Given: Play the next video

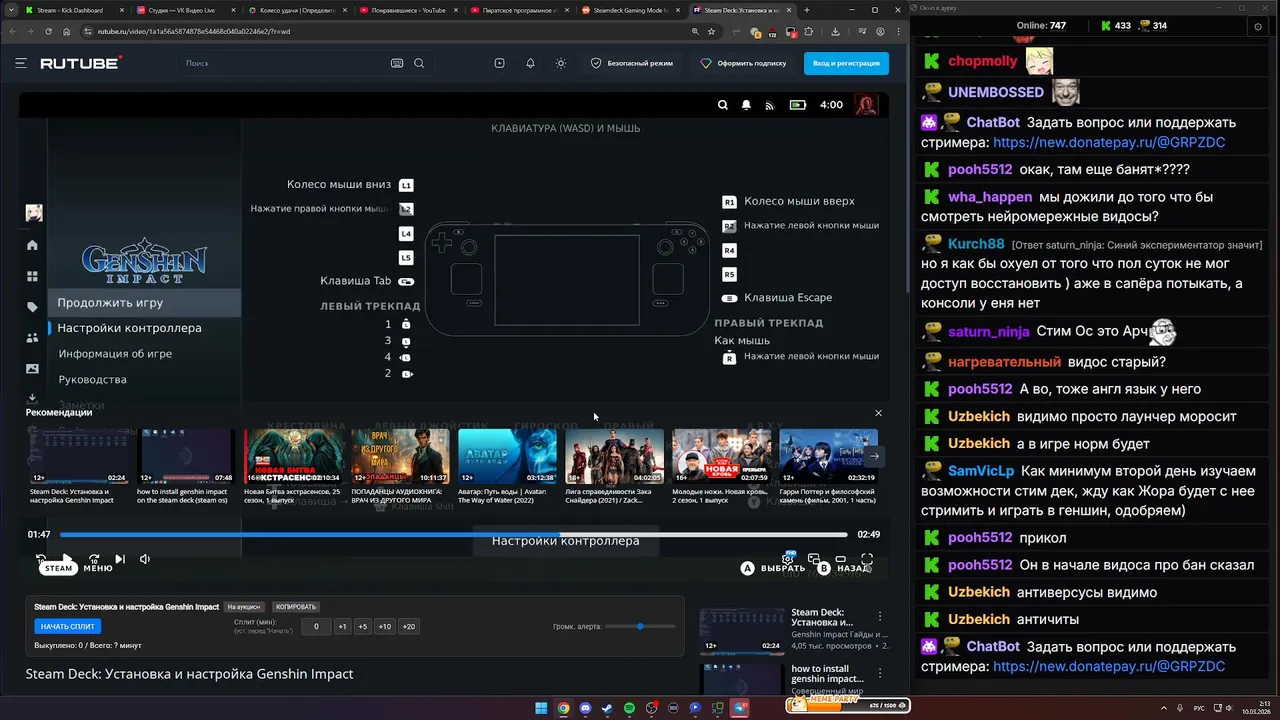Looking at the screenshot, I should point(120,559).
